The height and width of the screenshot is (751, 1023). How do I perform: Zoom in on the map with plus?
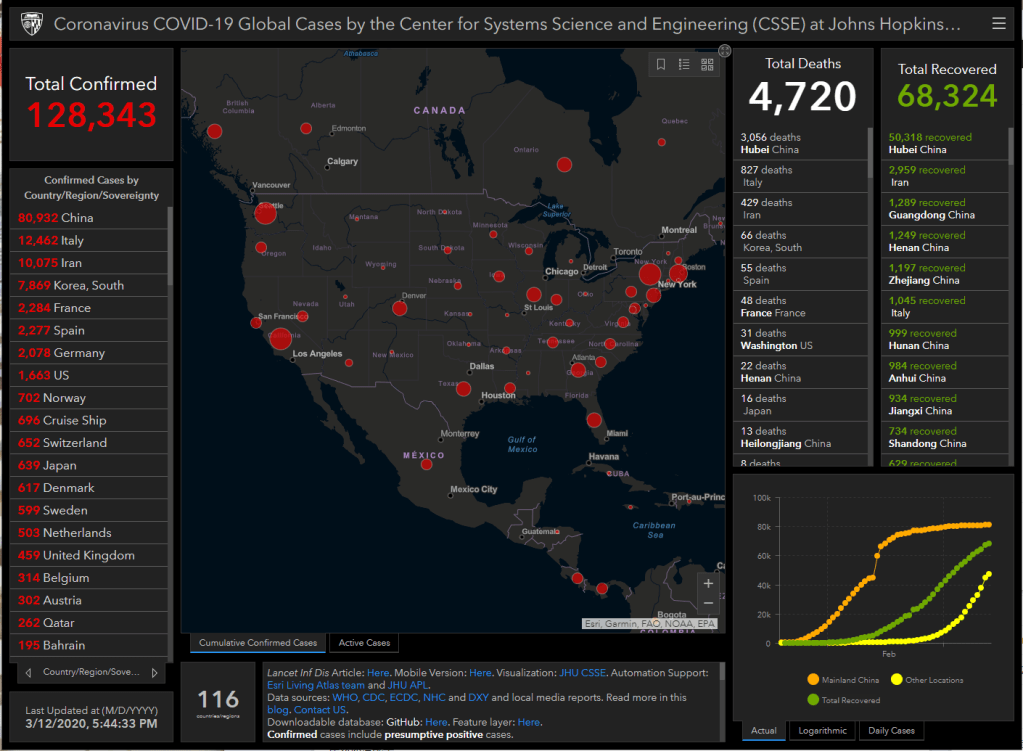(708, 583)
